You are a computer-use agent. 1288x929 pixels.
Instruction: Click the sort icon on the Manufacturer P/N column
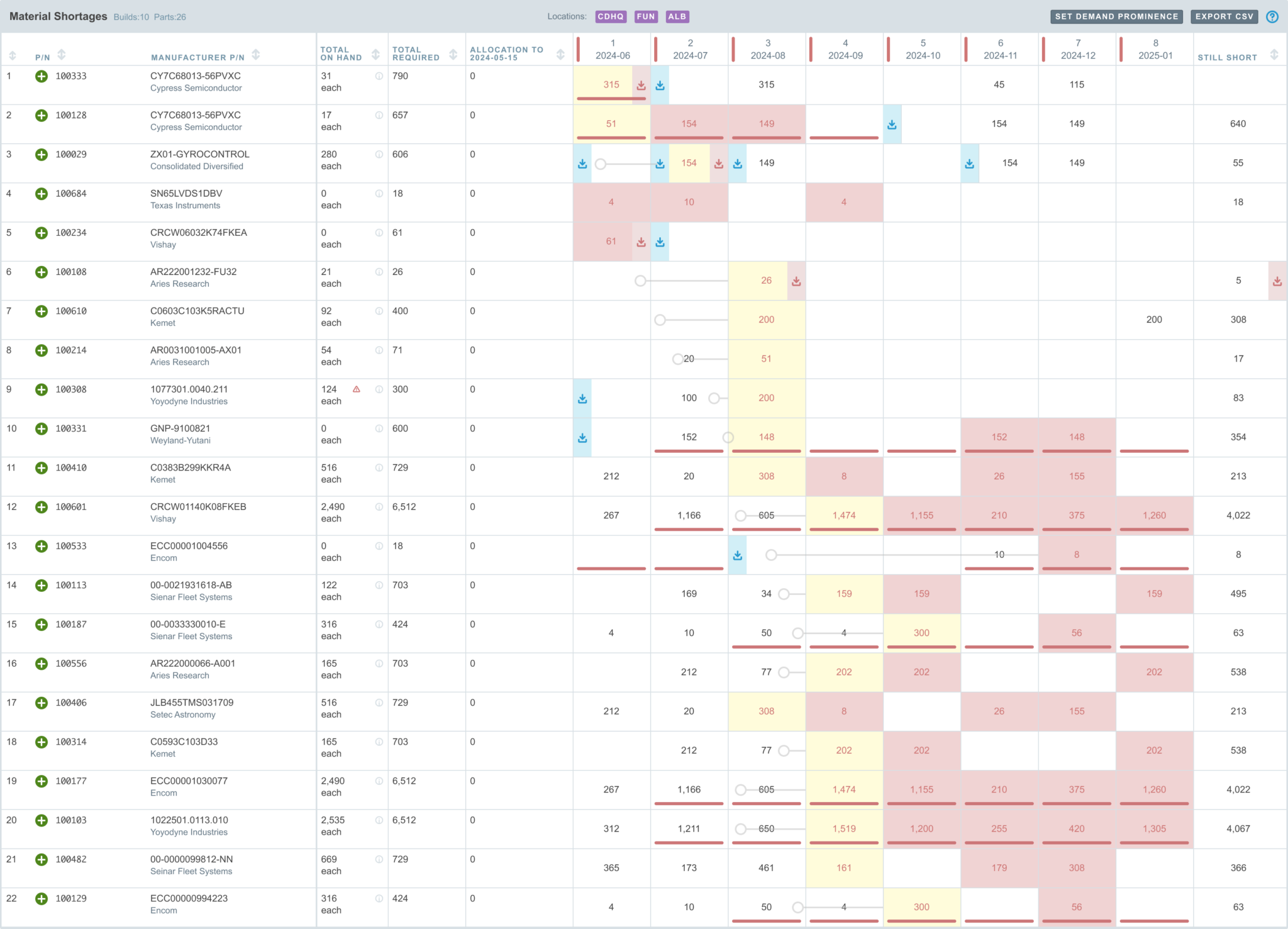257,55
